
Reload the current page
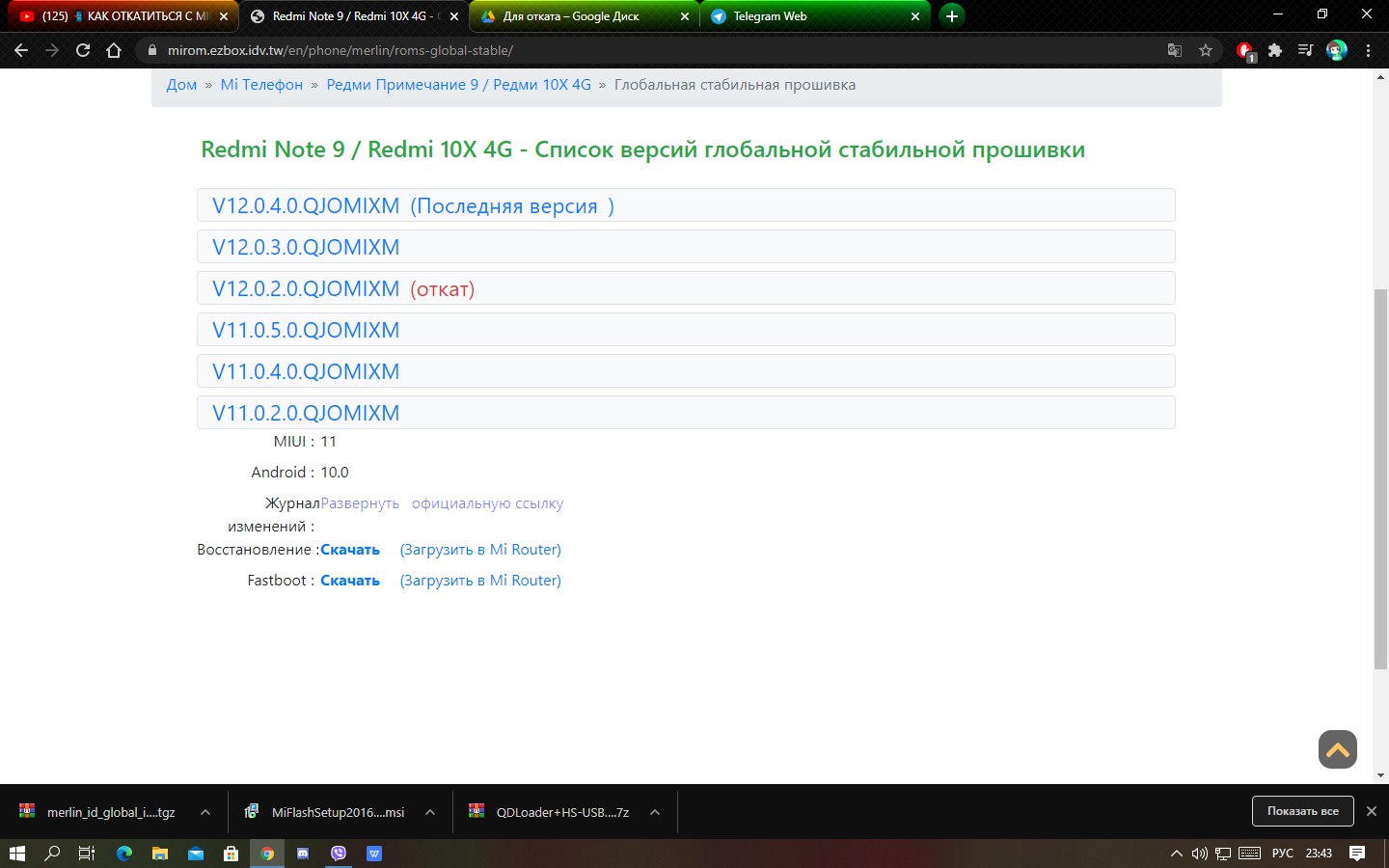pos(83,50)
